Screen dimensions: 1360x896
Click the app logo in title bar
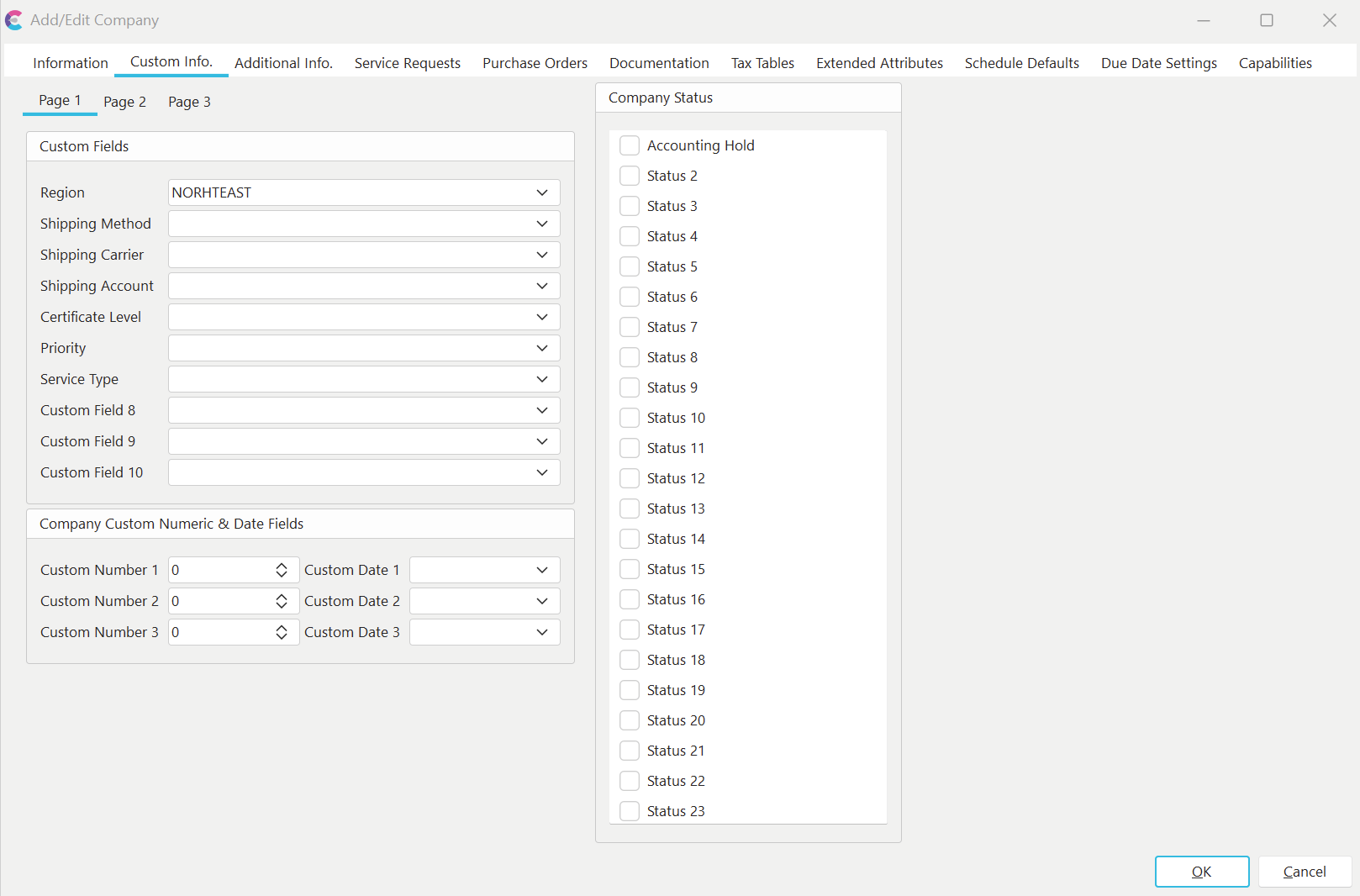coord(14,20)
